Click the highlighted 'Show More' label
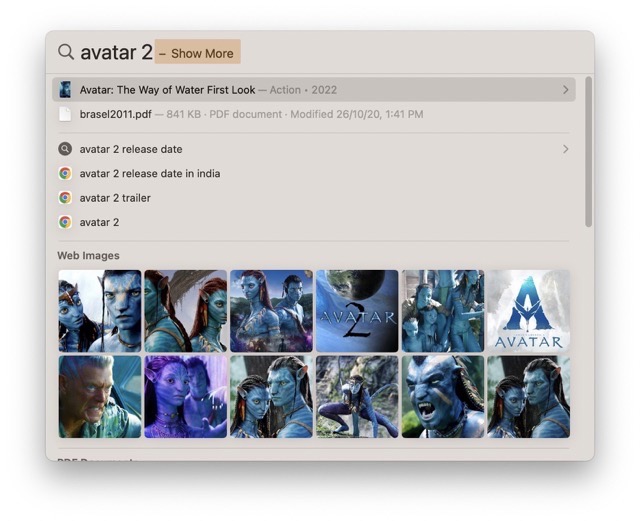Viewport: 640px width, 521px height. (x=198, y=52)
